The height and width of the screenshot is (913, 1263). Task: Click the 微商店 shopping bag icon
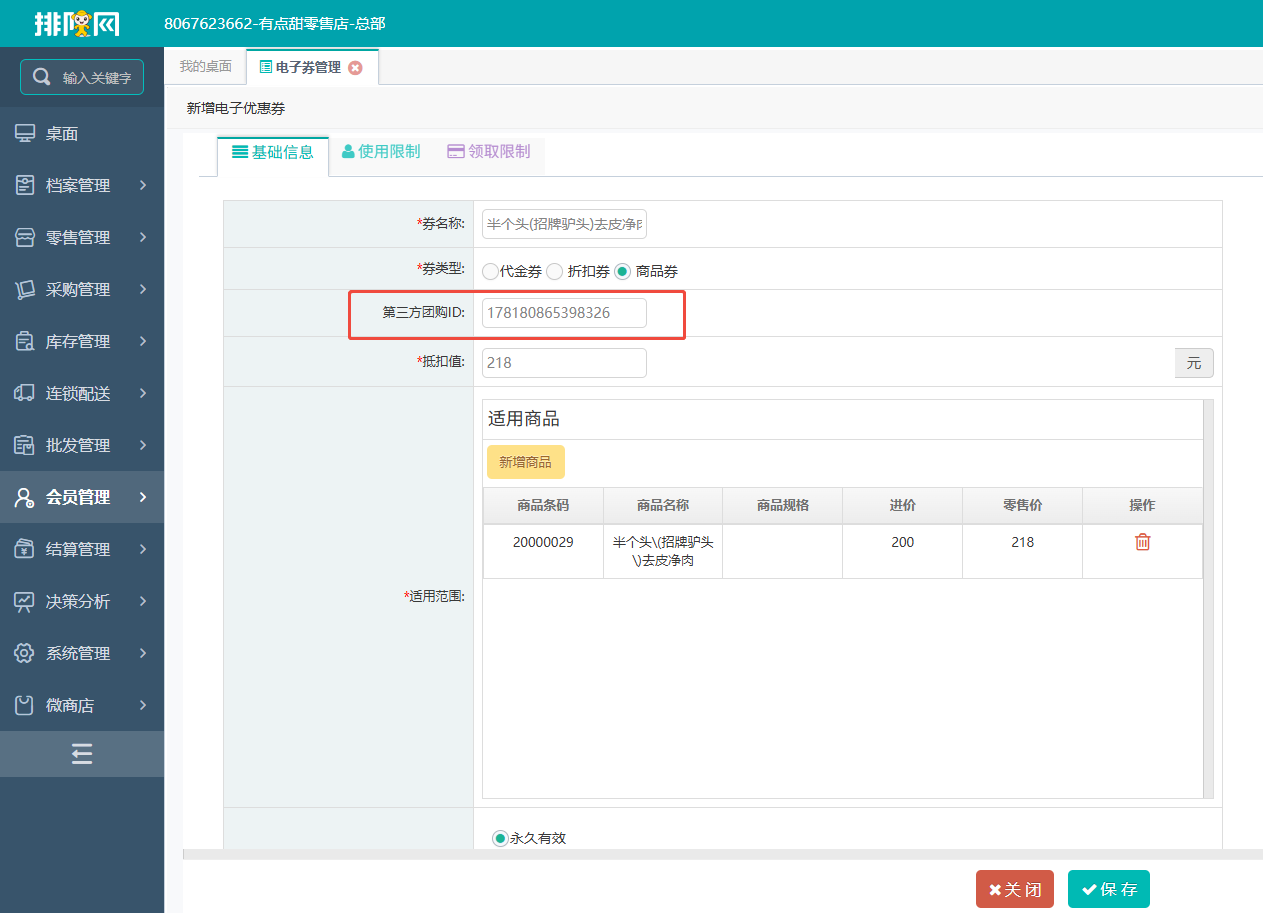[x=25, y=705]
